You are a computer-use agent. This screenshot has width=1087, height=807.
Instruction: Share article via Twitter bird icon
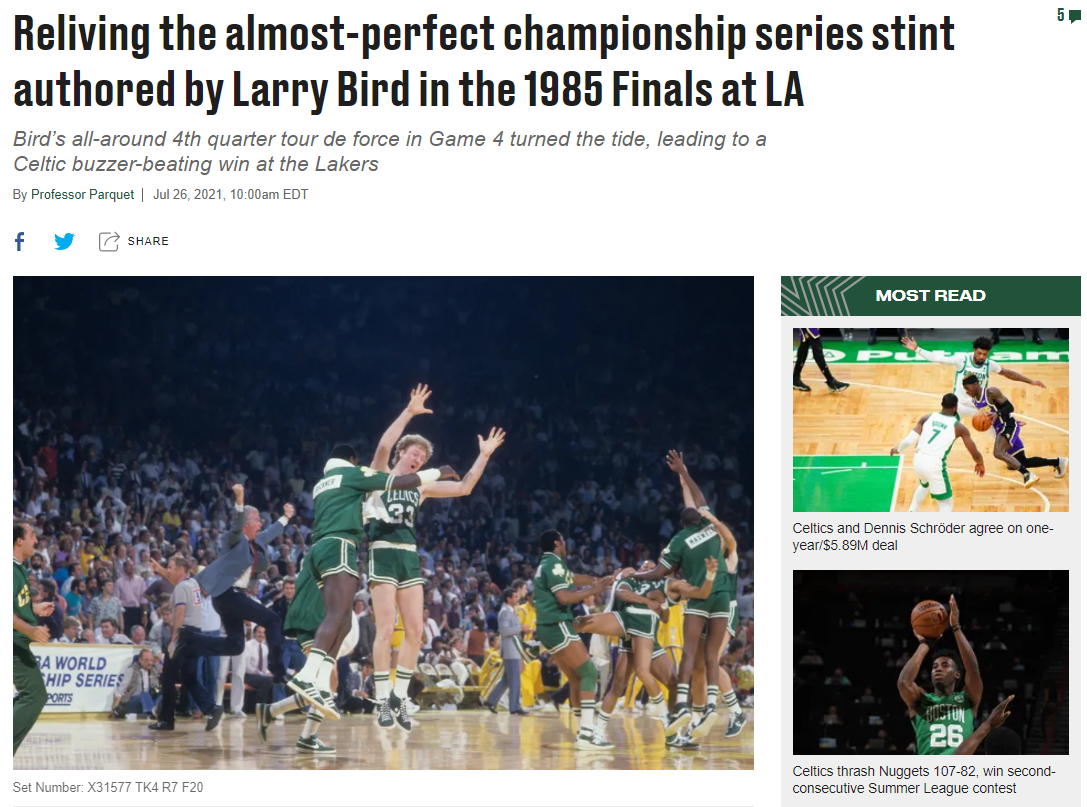(64, 241)
